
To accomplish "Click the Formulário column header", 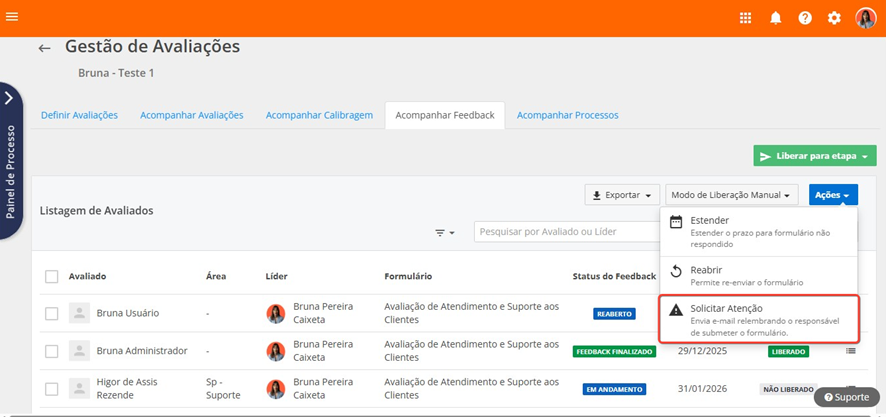I will 408,276.
